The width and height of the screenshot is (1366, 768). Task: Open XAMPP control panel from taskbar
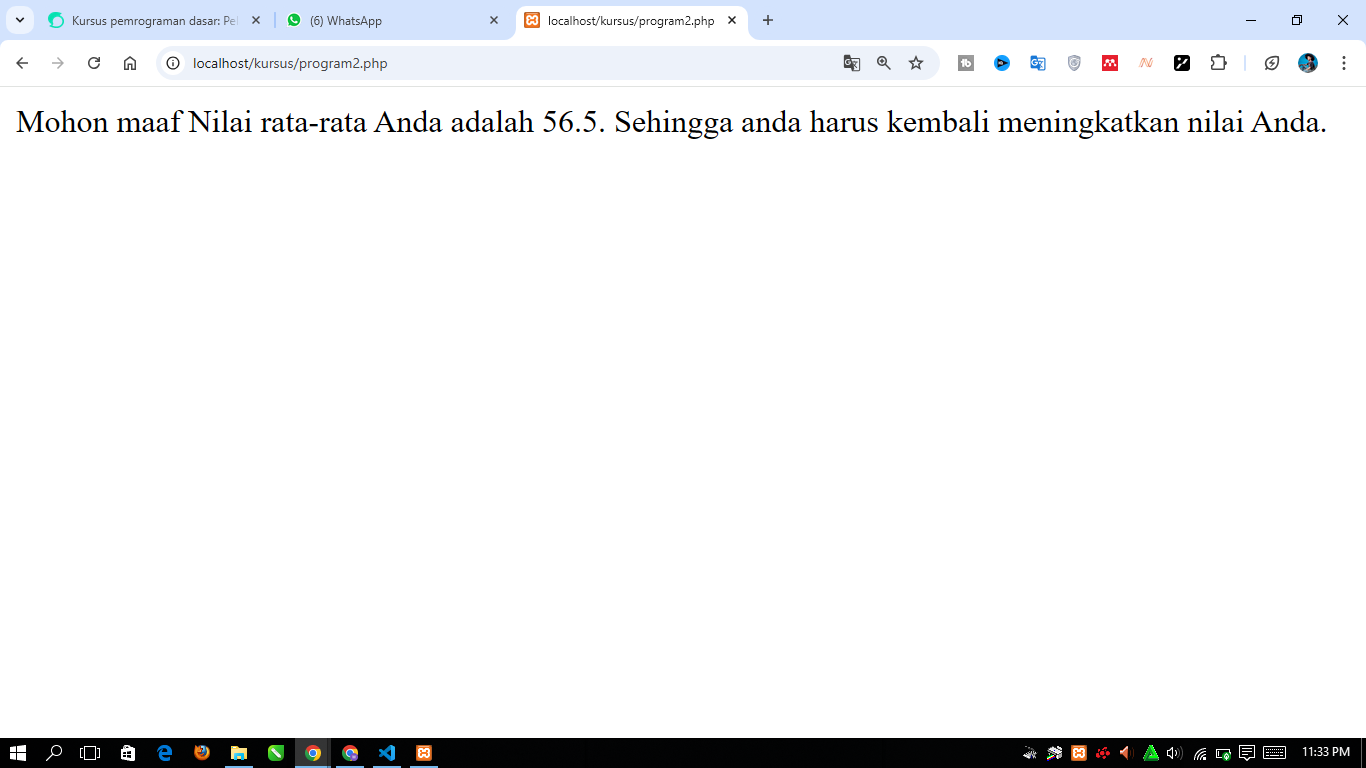coord(424,753)
